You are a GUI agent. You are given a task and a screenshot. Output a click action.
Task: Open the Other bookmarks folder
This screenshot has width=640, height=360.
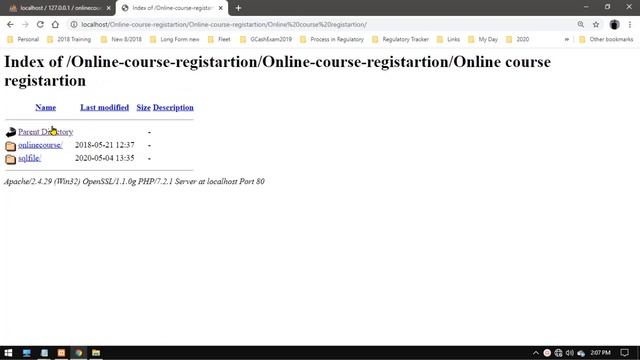606,39
